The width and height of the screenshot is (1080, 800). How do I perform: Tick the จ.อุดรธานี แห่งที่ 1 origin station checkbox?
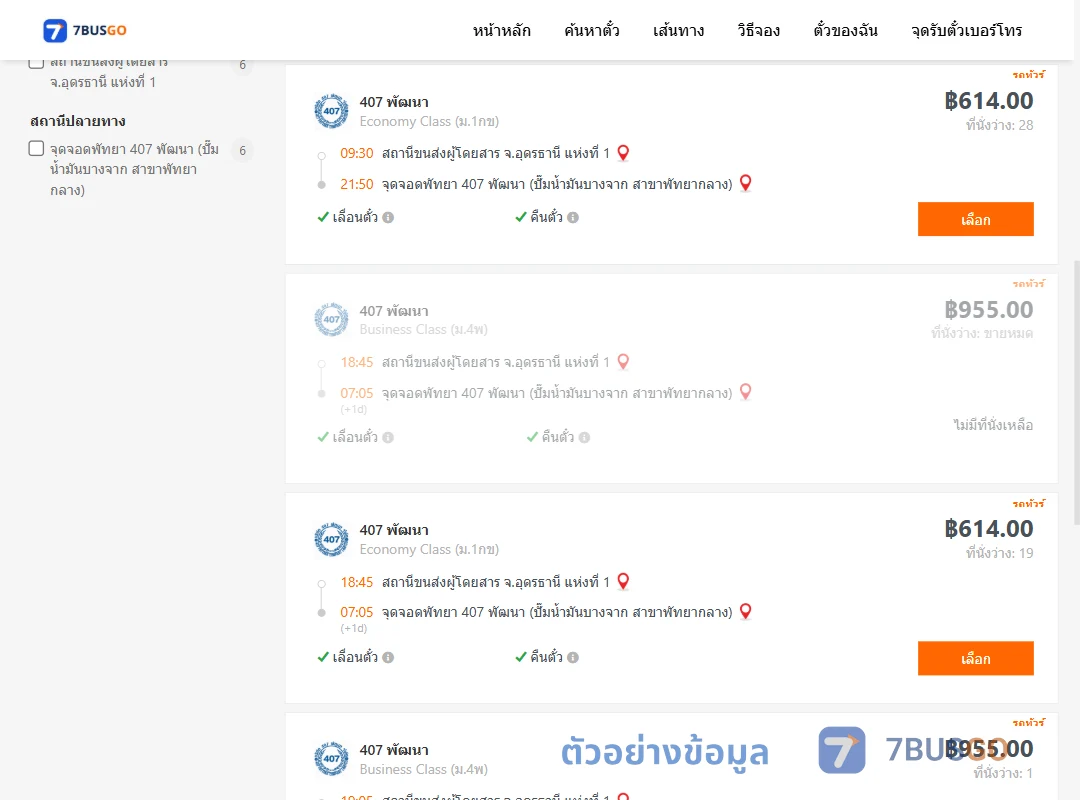(x=37, y=63)
